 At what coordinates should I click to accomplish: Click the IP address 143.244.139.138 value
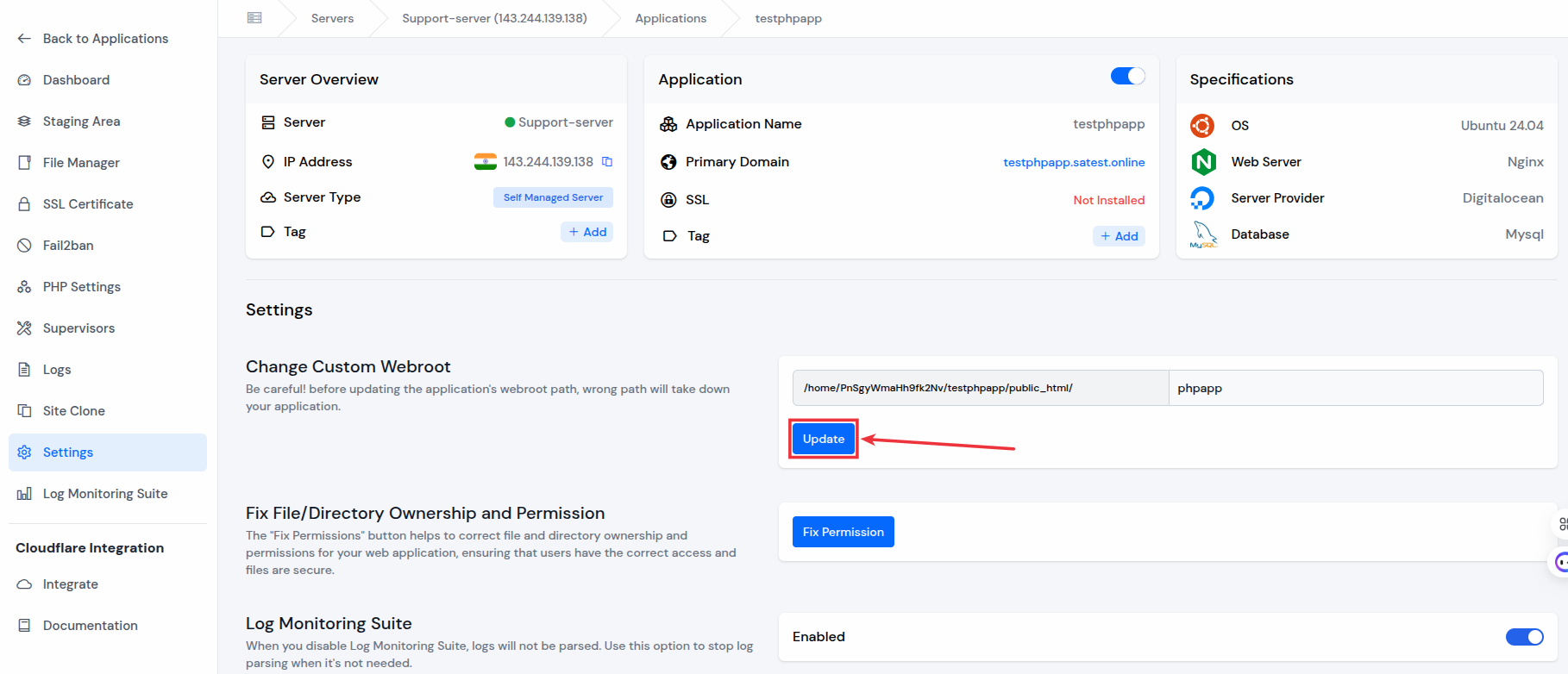click(x=549, y=162)
